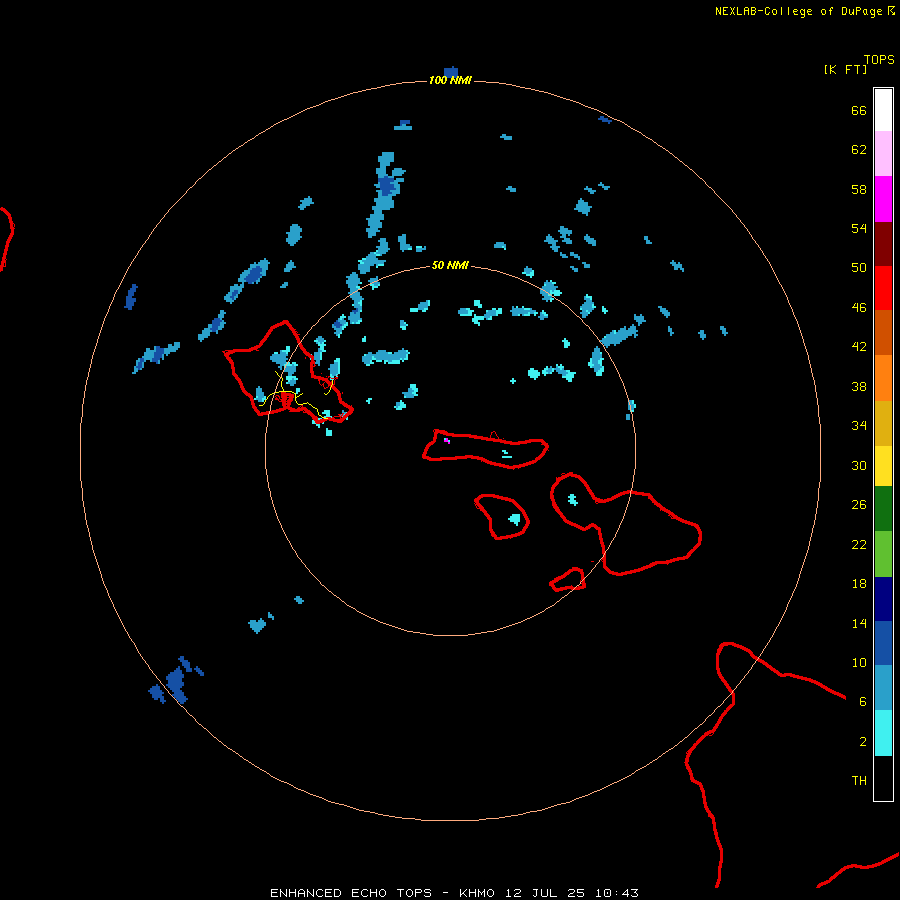Pick the light blue swatch between 6 and 10
Image resolution: width=900 pixels, height=900 pixels.
tap(883, 687)
